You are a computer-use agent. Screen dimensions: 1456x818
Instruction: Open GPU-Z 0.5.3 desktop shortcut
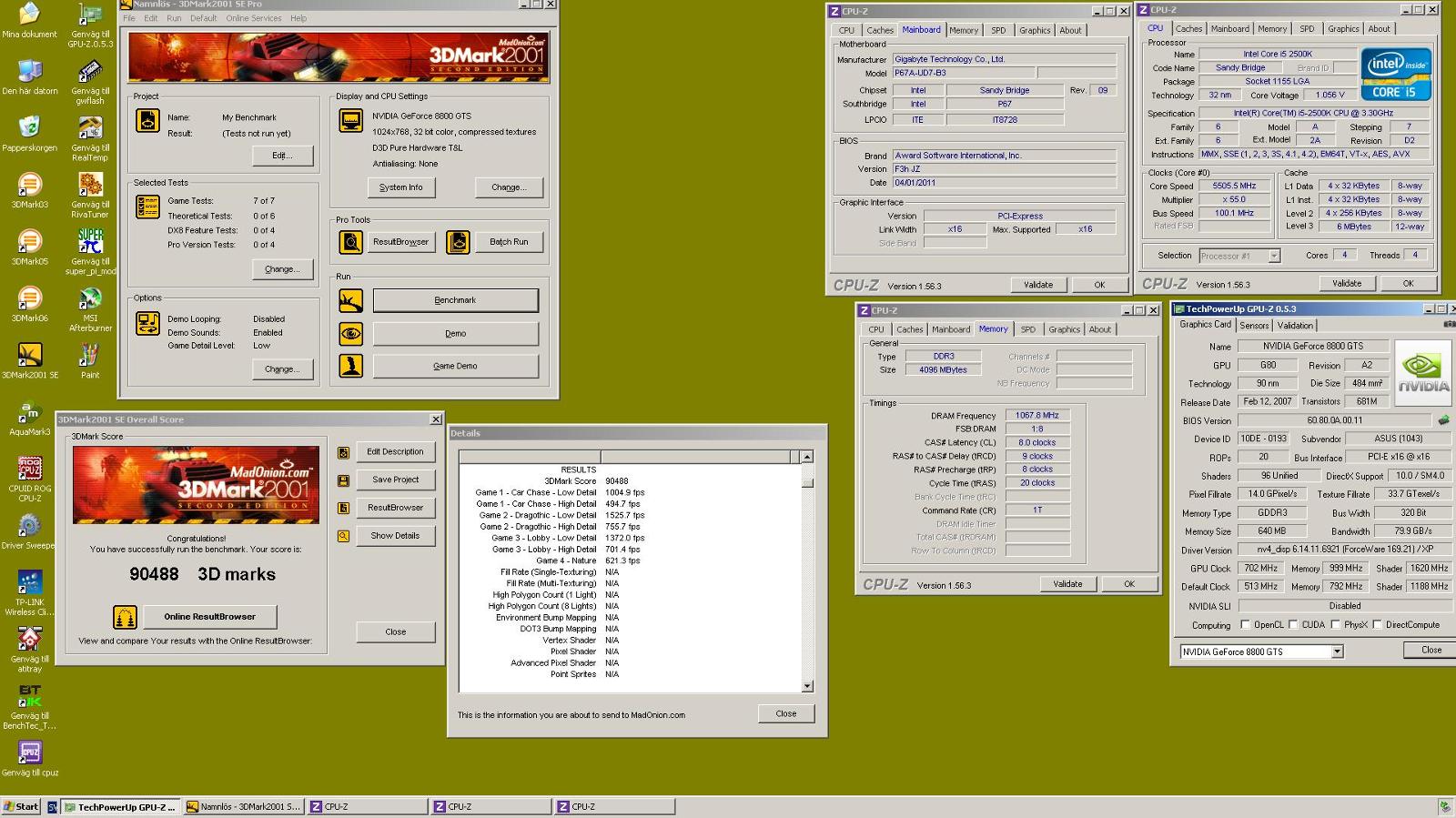pos(90,25)
